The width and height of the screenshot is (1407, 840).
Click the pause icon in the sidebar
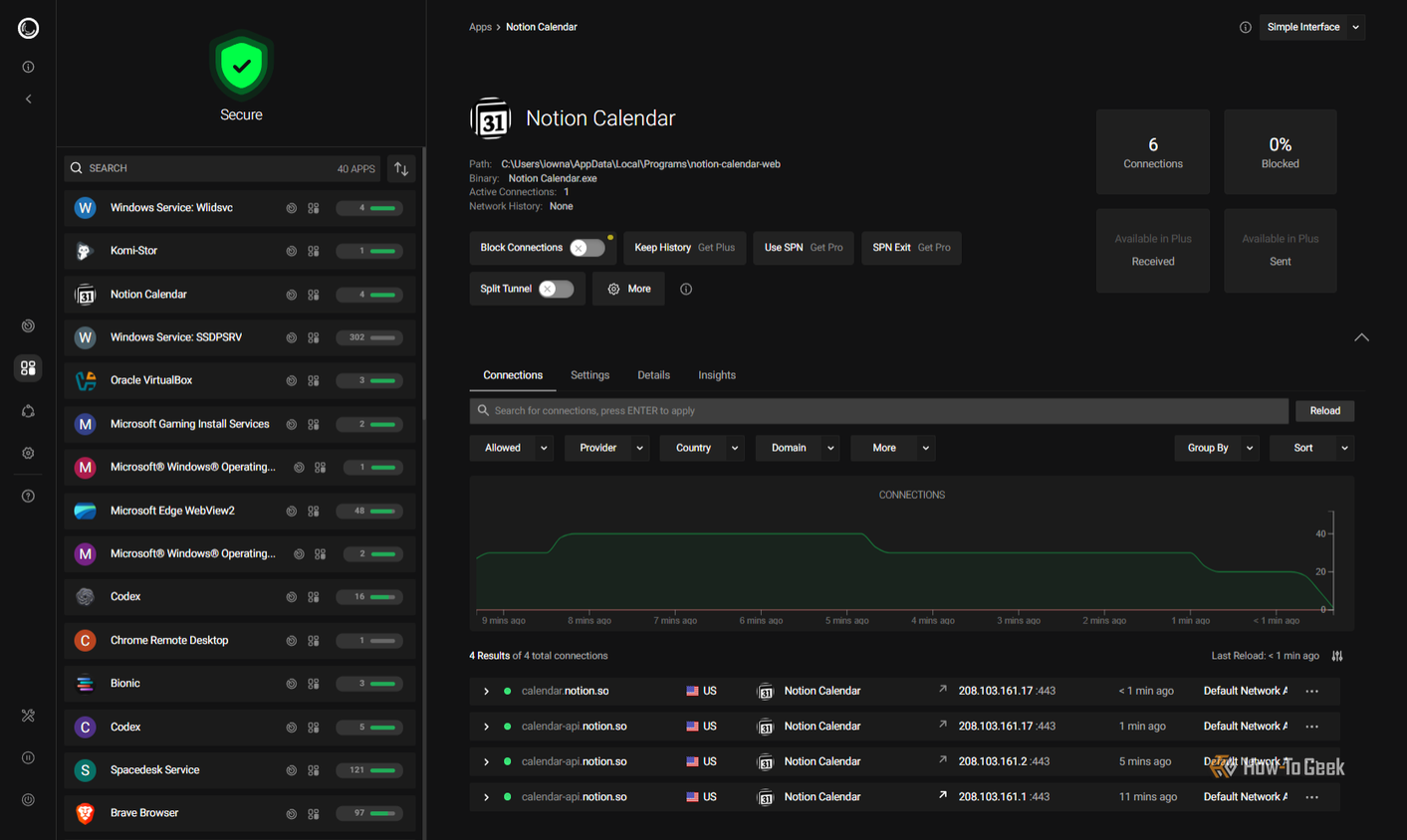(28, 757)
